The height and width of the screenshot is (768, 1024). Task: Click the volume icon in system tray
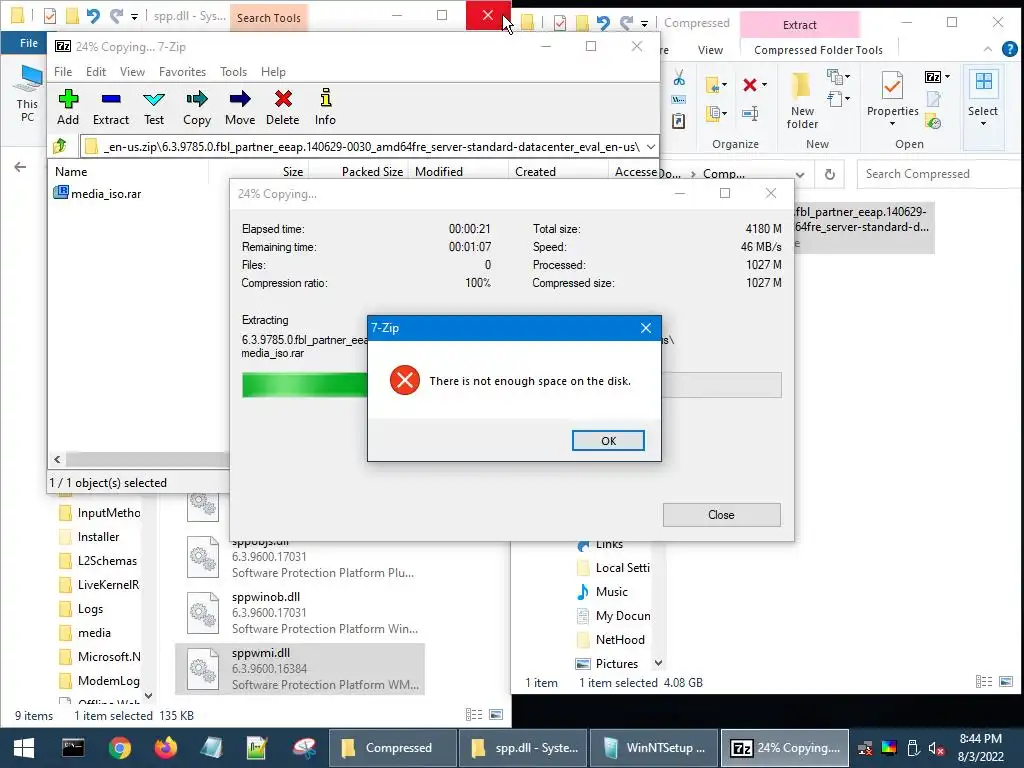pos(936,748)
